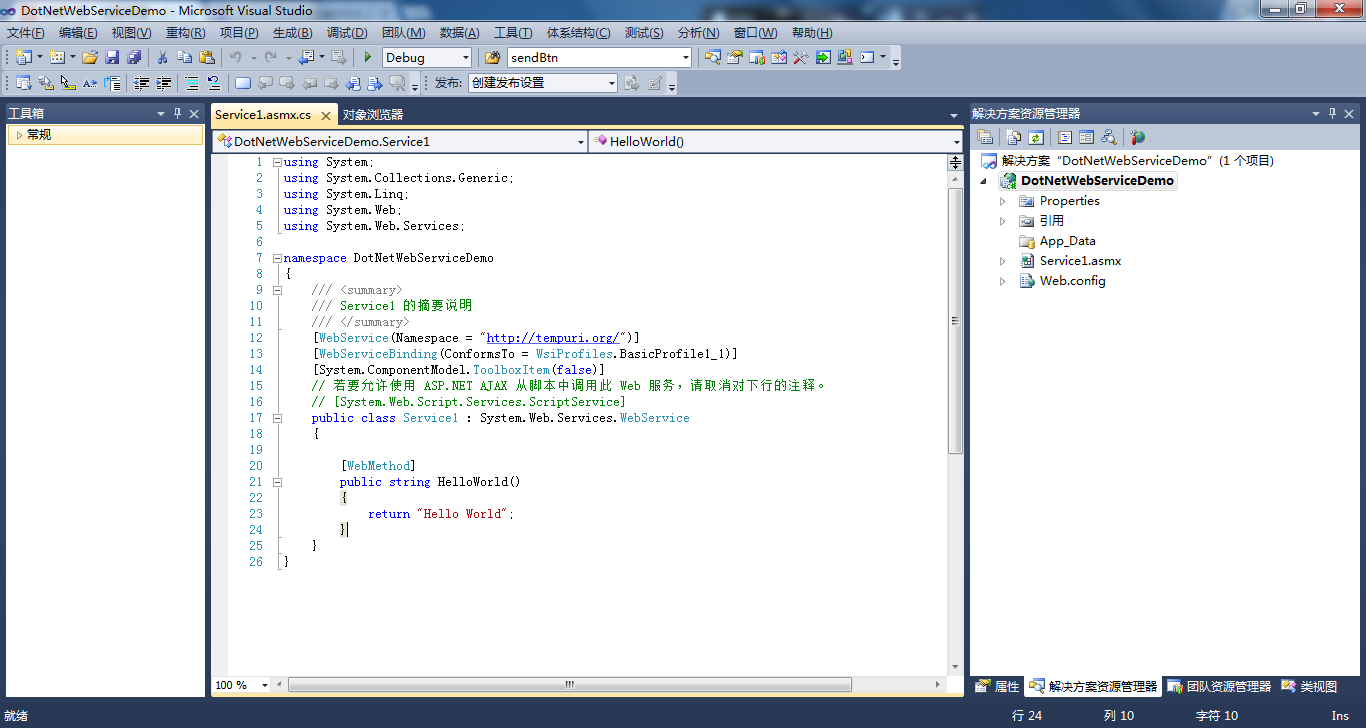
Task: Click Show All Files in Solution Explorer
Action: click(1014, 137)
